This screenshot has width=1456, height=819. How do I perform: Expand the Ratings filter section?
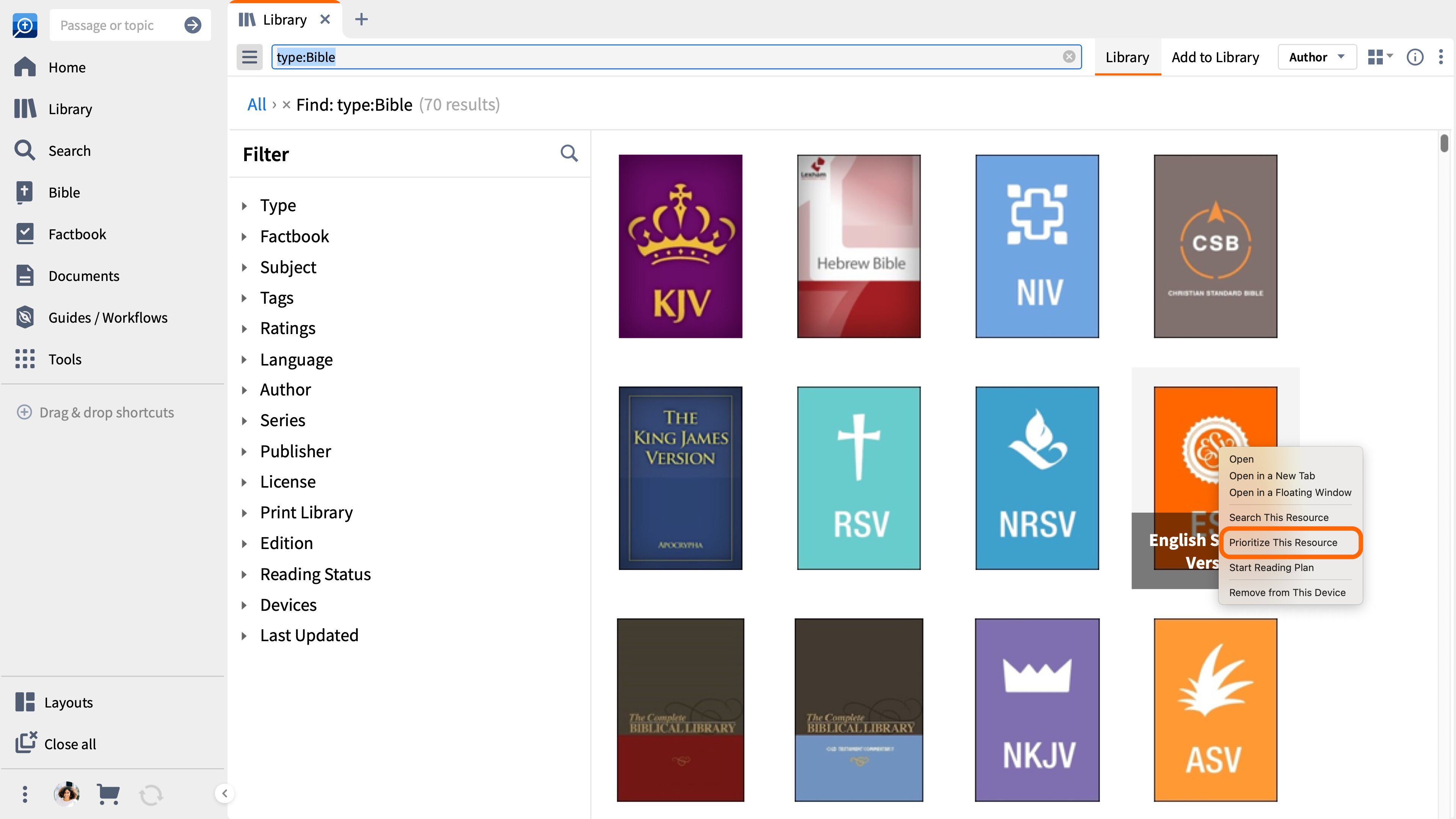243,328
